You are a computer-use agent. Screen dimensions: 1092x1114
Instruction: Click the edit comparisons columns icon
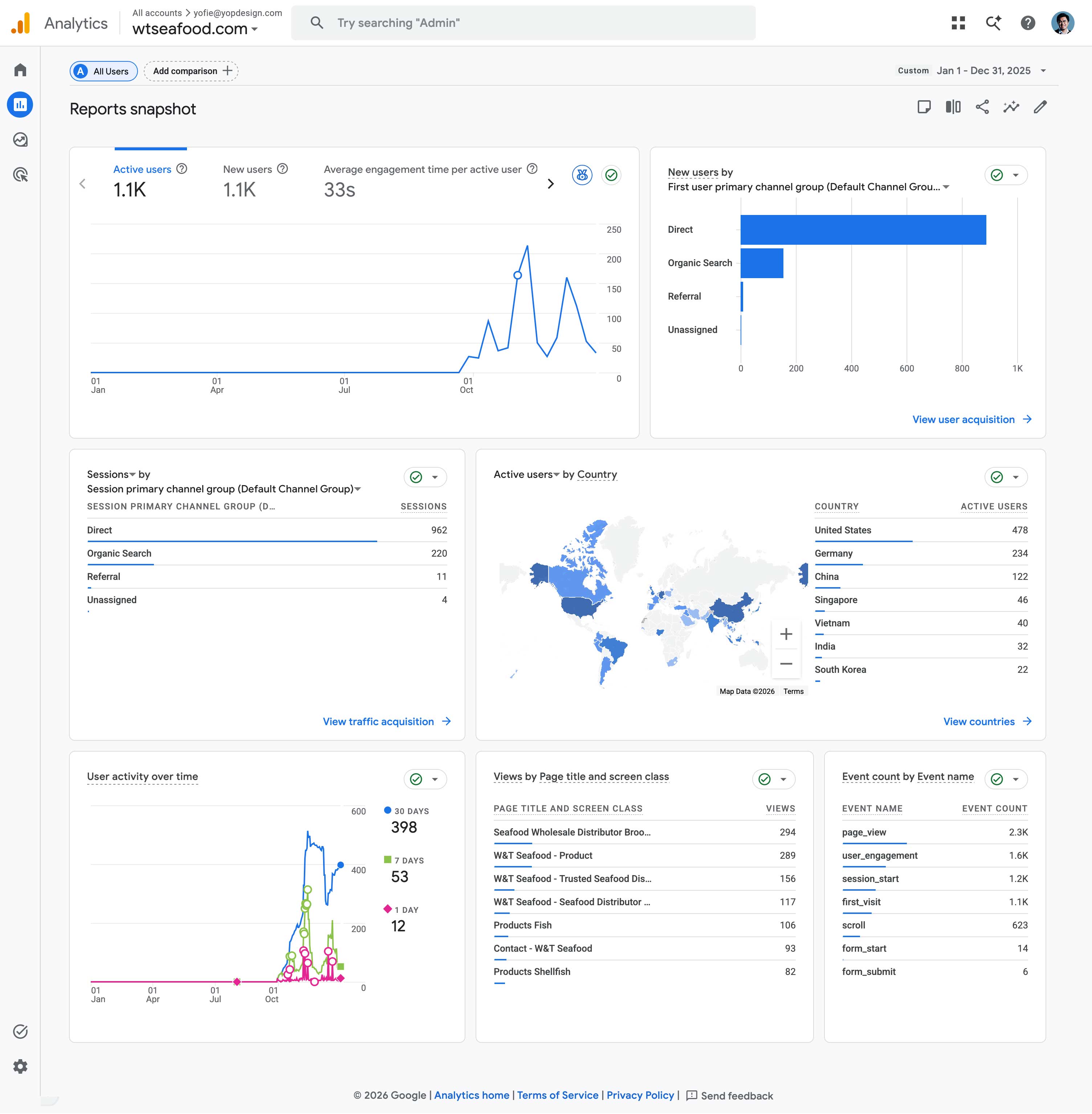(x=953, y=107)
